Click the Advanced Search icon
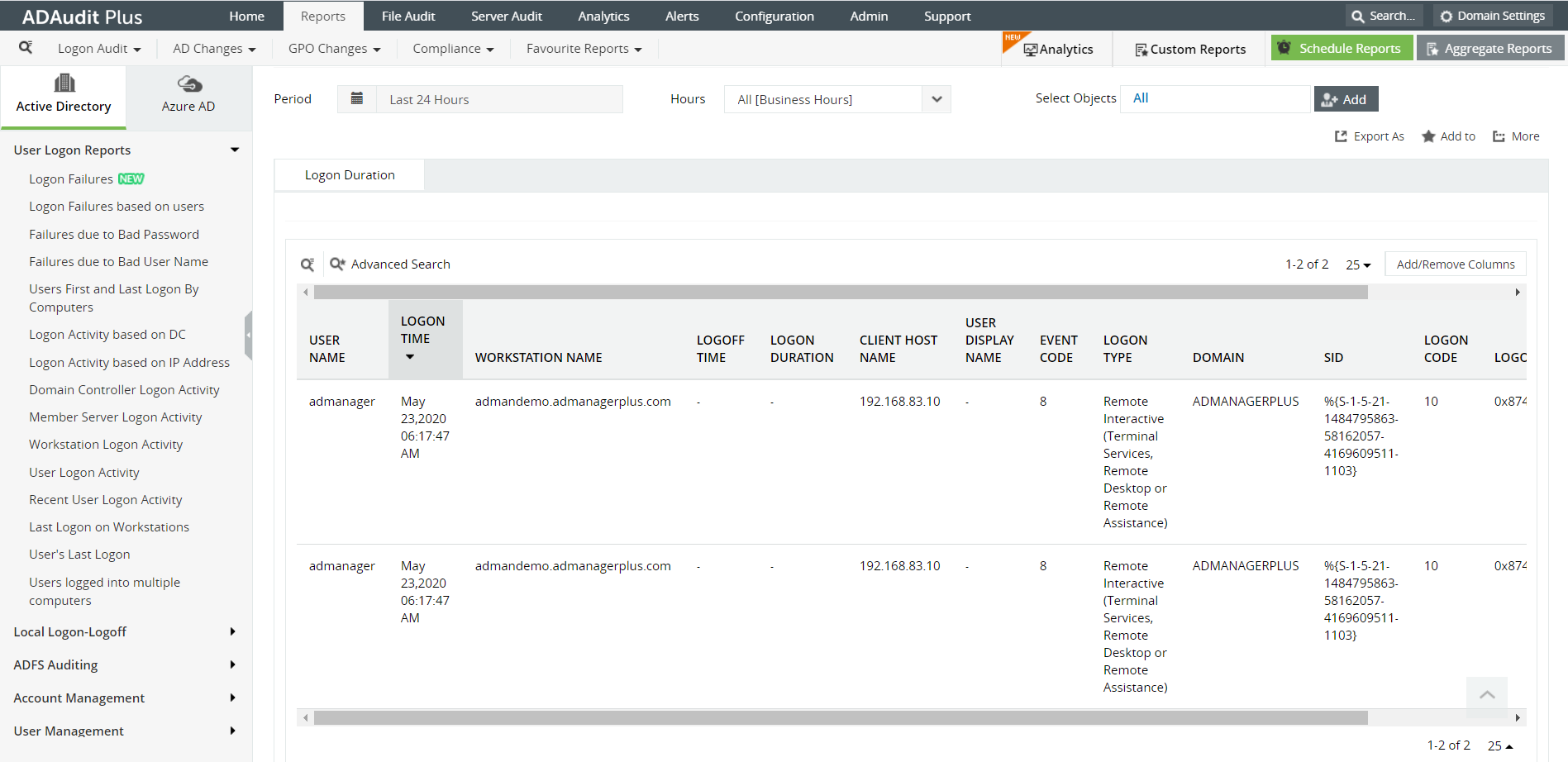This screenshot has height=762, width=1568. click(x=337, y=264)
